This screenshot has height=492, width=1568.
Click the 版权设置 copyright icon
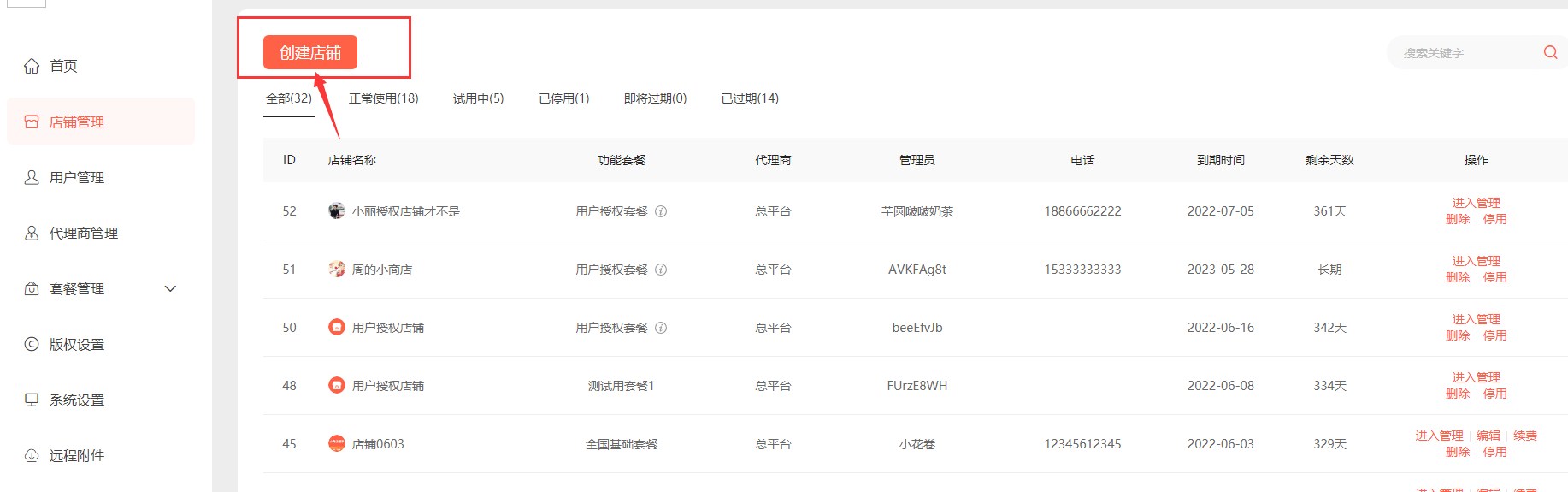click(32, 344)
